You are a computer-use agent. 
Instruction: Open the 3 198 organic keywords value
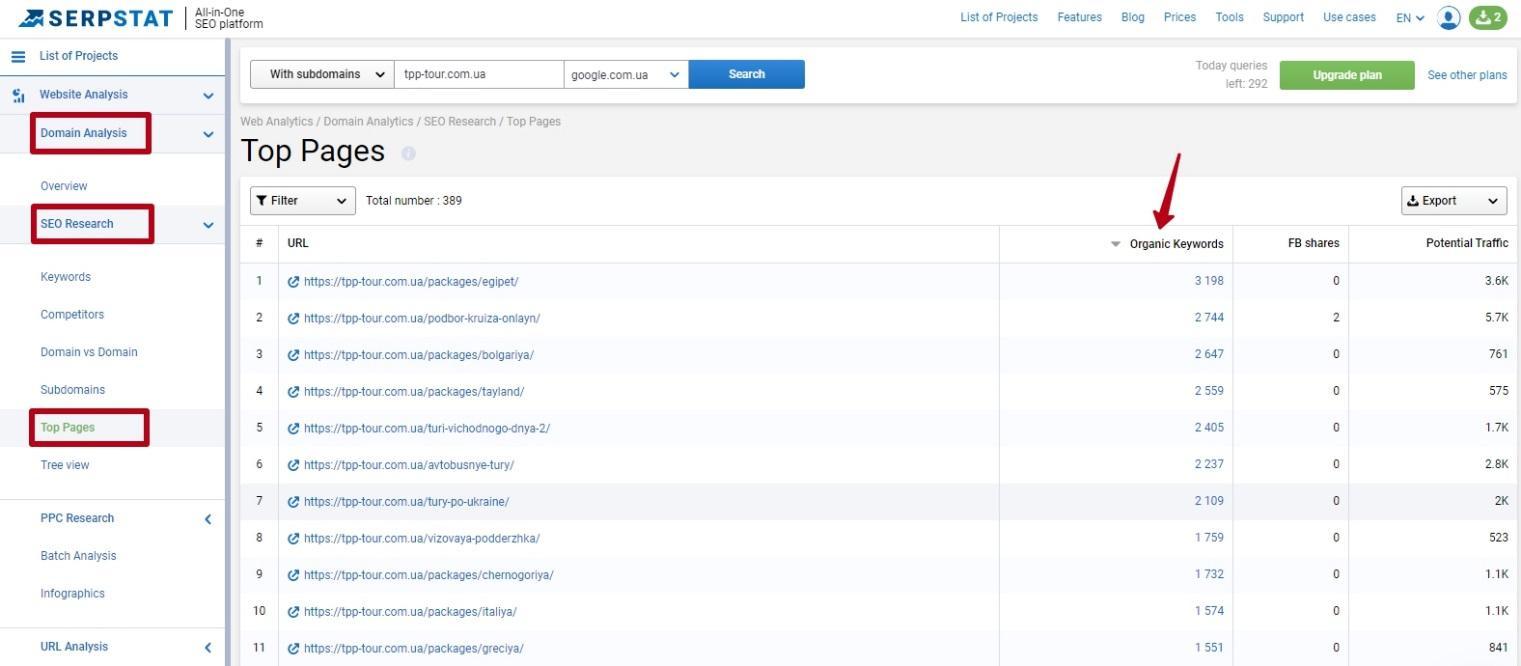coord(1209,282)
